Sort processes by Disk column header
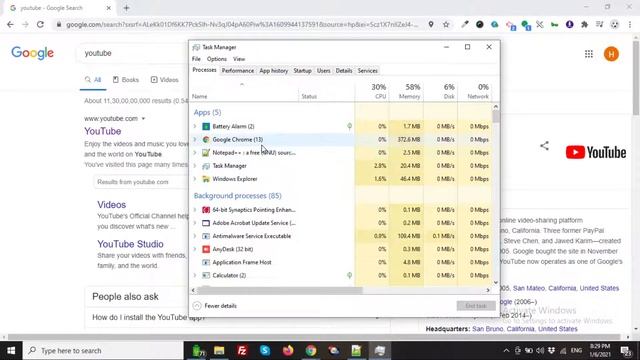This screenshot has height=360, width=640. point(441,91)
